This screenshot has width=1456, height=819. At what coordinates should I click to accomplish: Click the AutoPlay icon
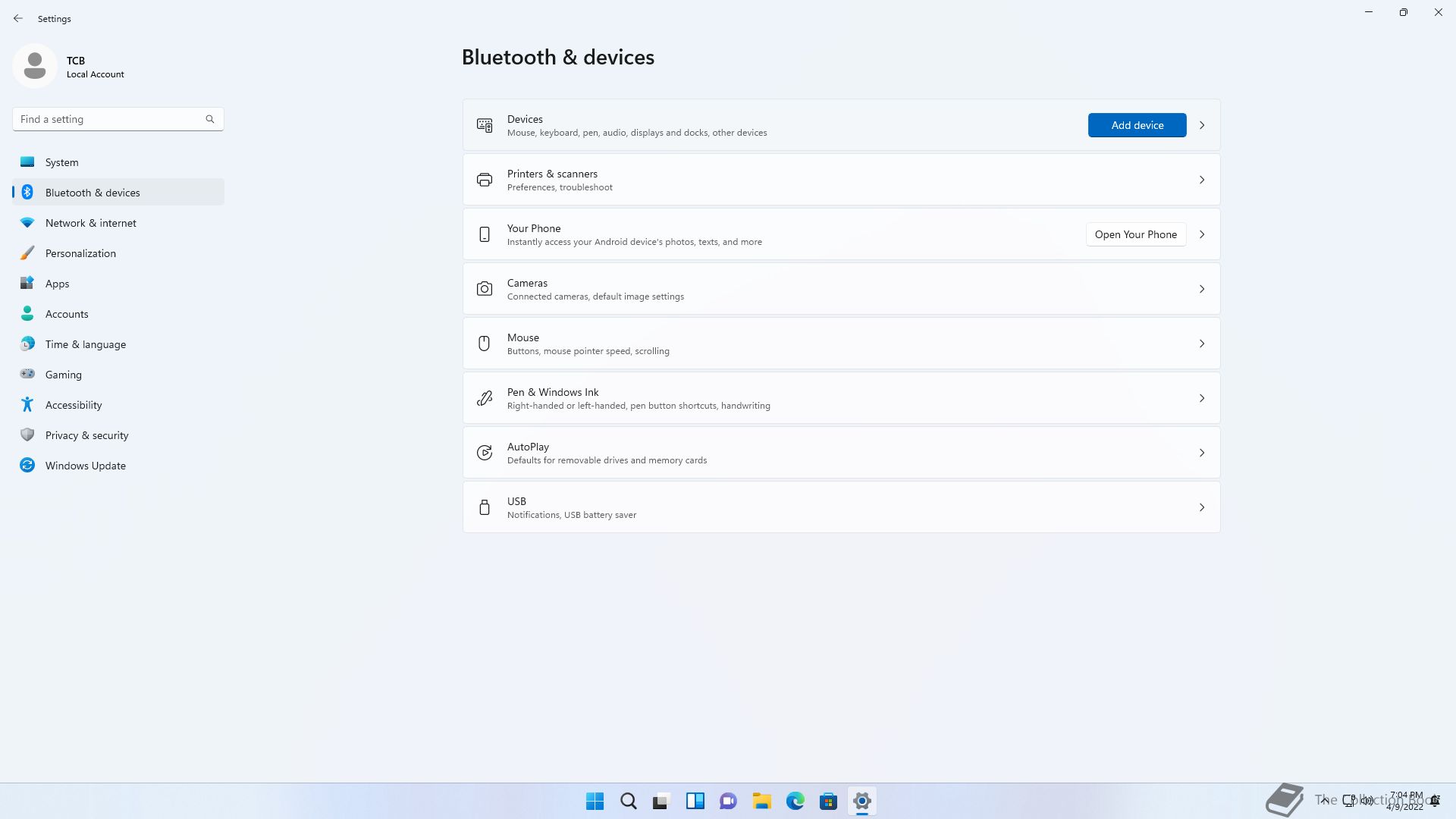point(485,453)
